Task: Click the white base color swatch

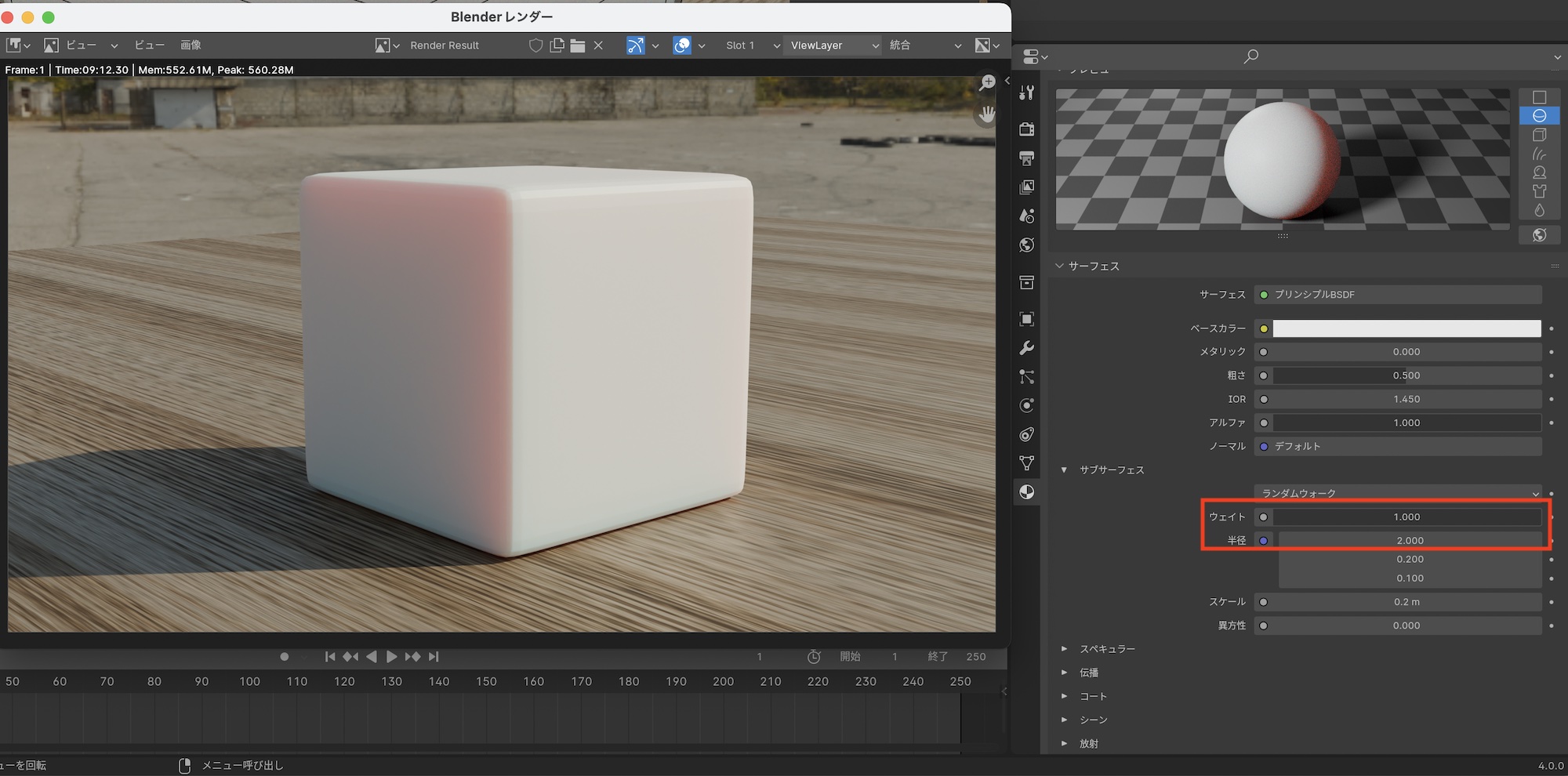Action: [1406, 328]
